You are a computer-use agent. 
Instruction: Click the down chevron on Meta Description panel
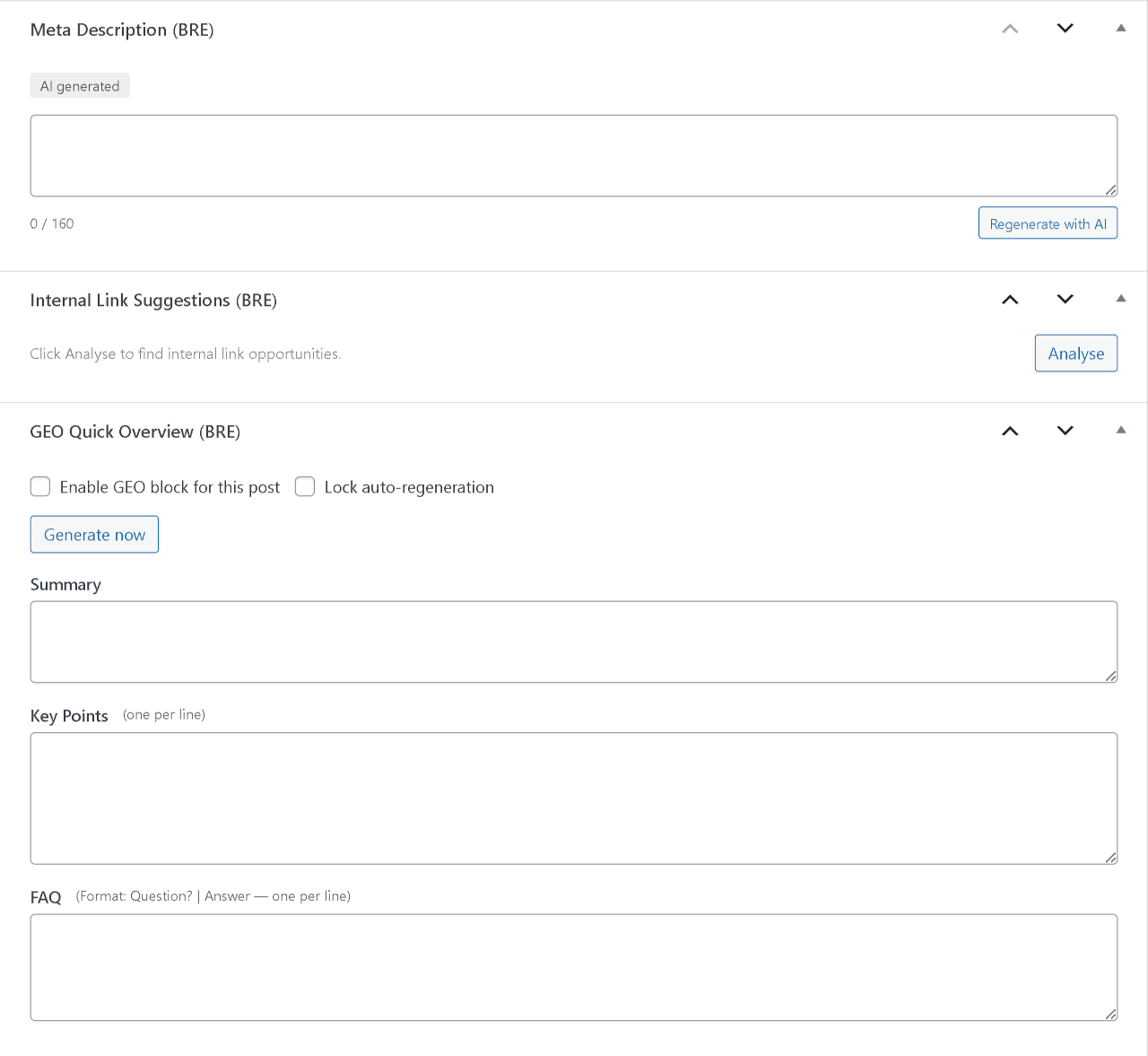click(x=1065, y=28)
